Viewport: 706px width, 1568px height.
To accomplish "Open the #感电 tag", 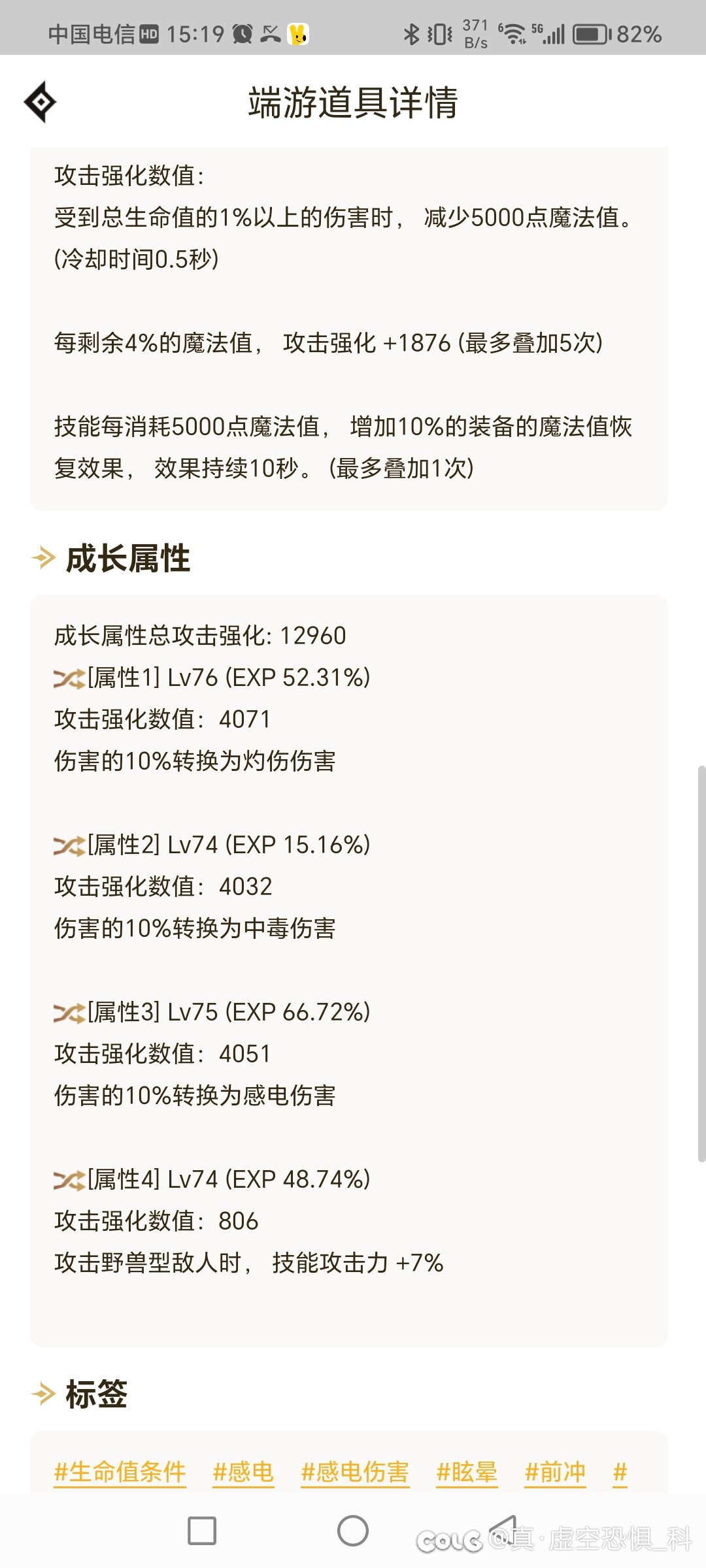I will pyautogui.click(x=243, y=1473).
